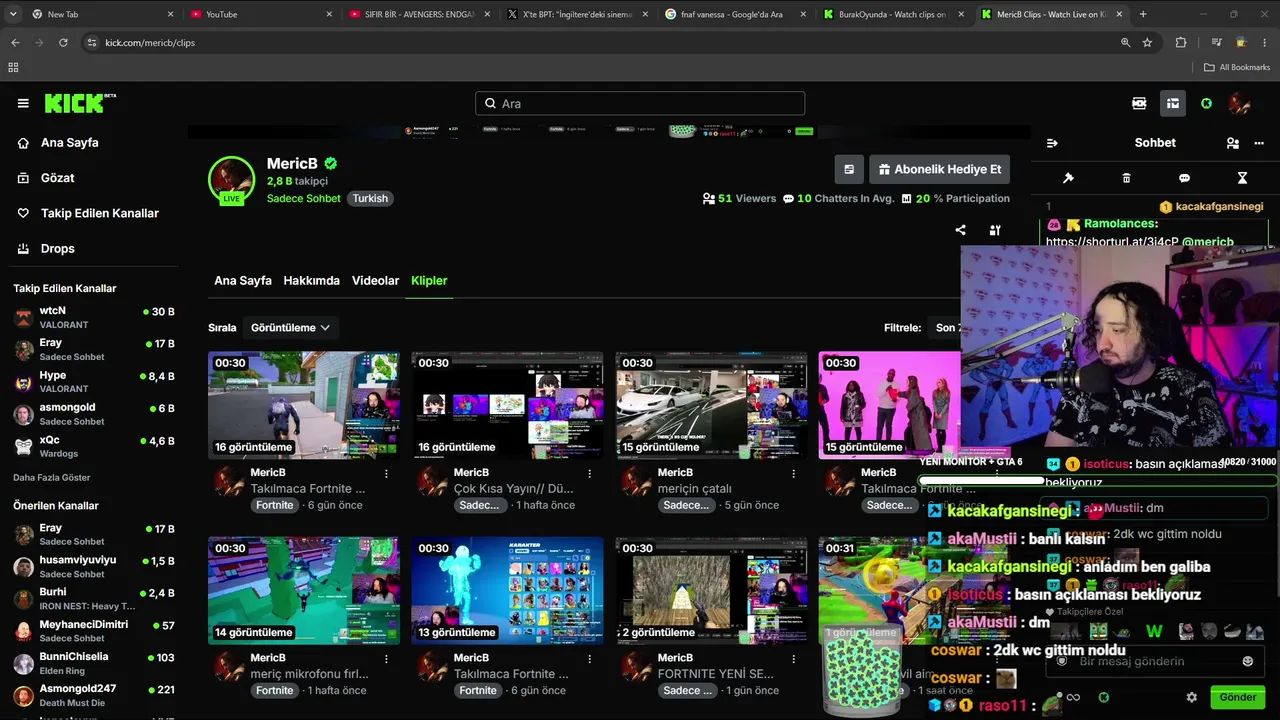Play the meriç mikrofonu fırlattı clip thumbnail

tap(304, 590)
